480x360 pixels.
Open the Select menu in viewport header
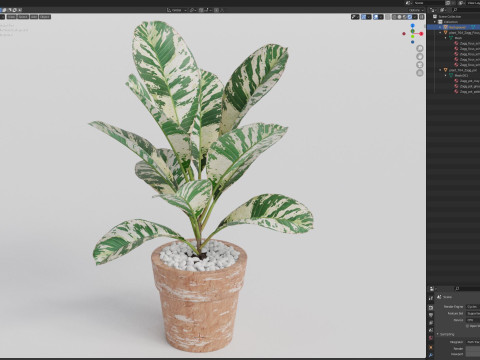pos(23,17)
